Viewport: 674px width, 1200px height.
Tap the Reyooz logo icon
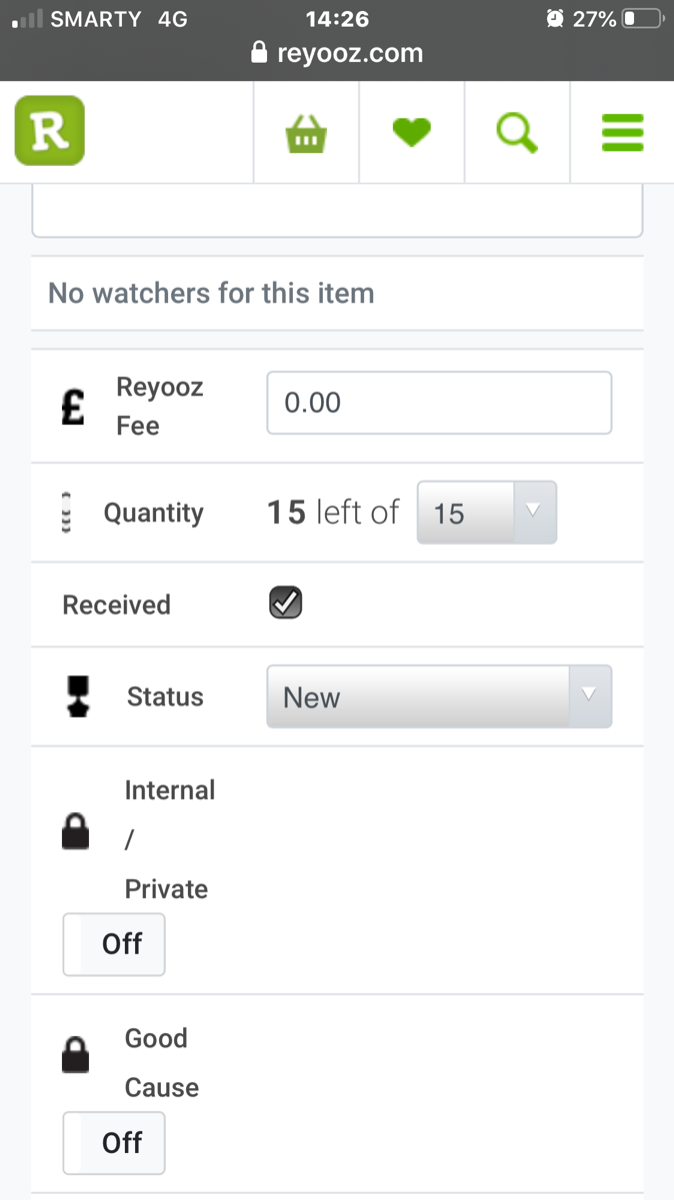(49, 131)
